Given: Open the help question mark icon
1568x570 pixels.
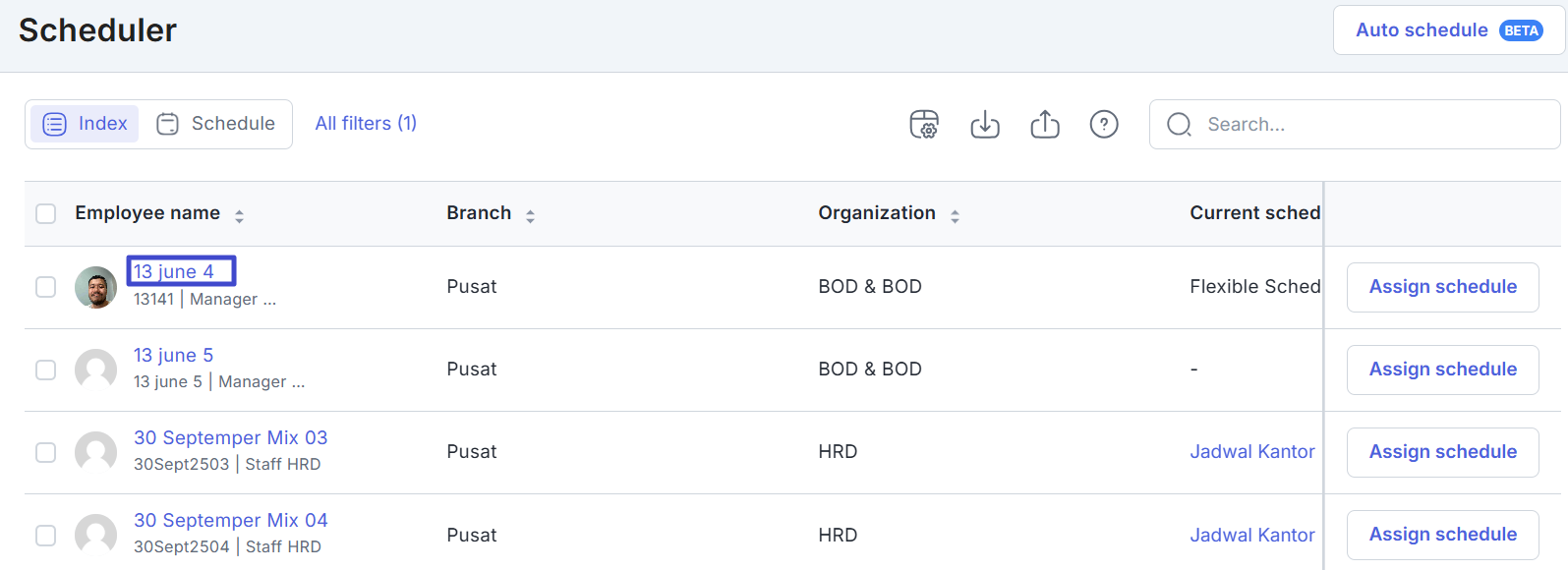Looking at the screenshot, I should tap(1104, 125).
